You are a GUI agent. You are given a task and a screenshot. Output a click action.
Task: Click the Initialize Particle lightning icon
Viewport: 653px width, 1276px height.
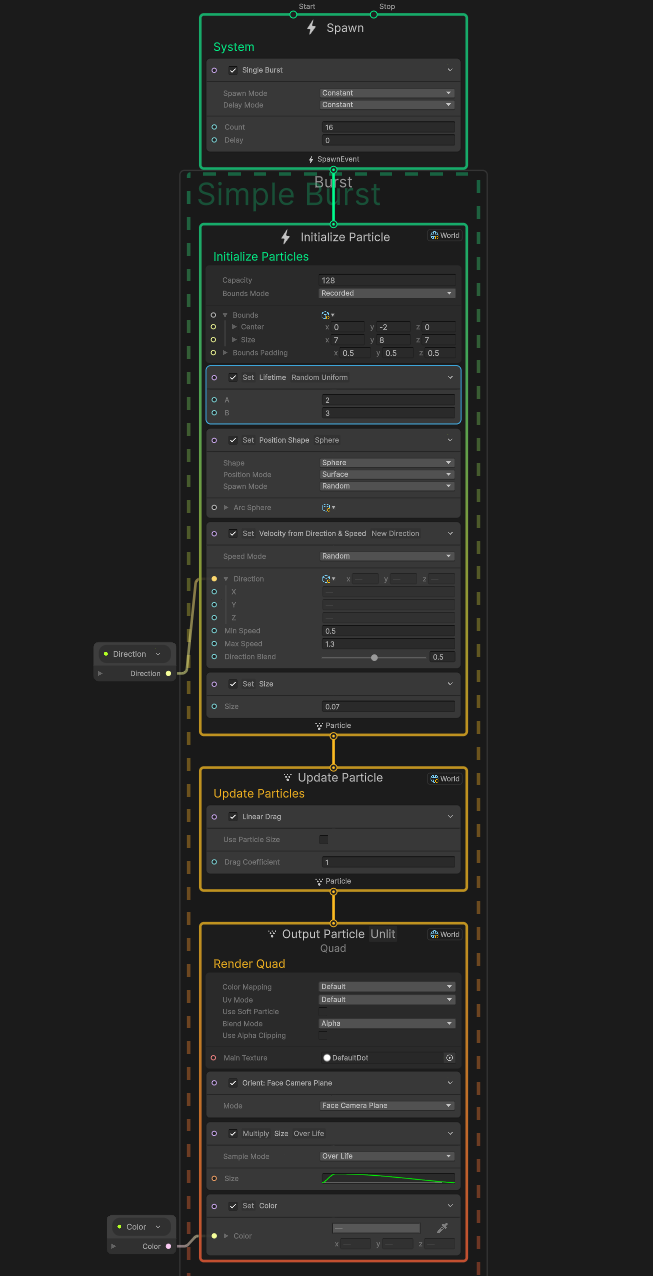point(285,237)
